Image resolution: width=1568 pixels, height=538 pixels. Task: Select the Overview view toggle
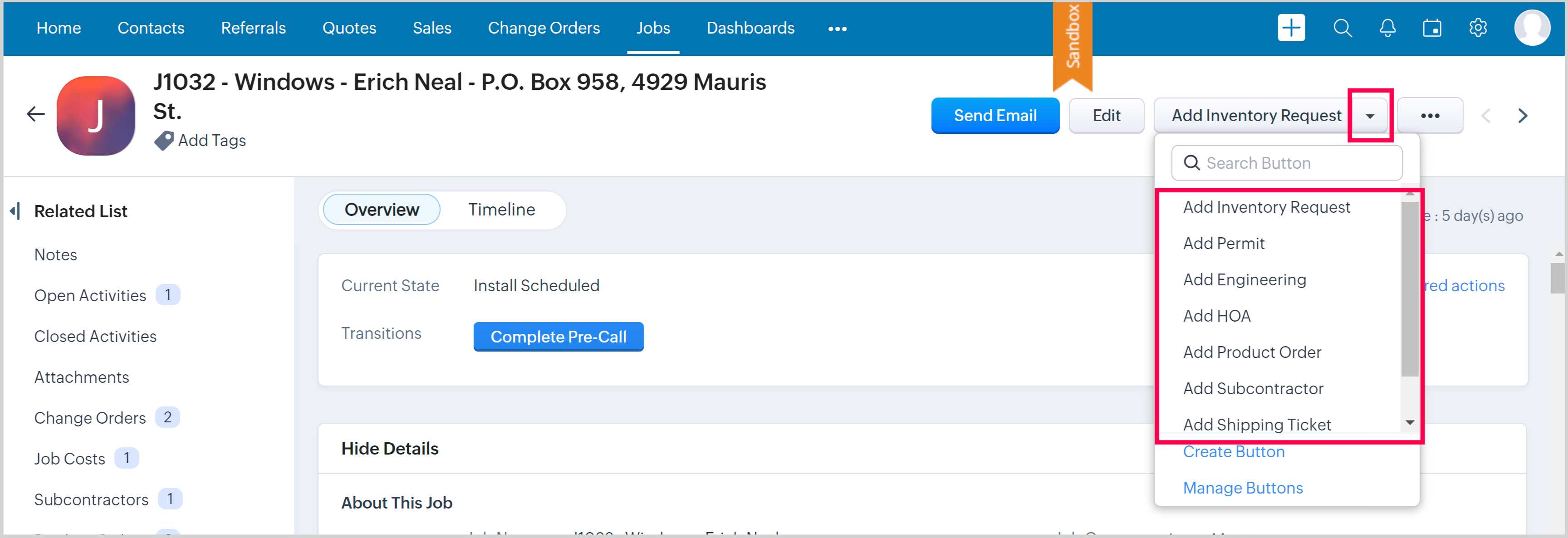tap(382, 210)
